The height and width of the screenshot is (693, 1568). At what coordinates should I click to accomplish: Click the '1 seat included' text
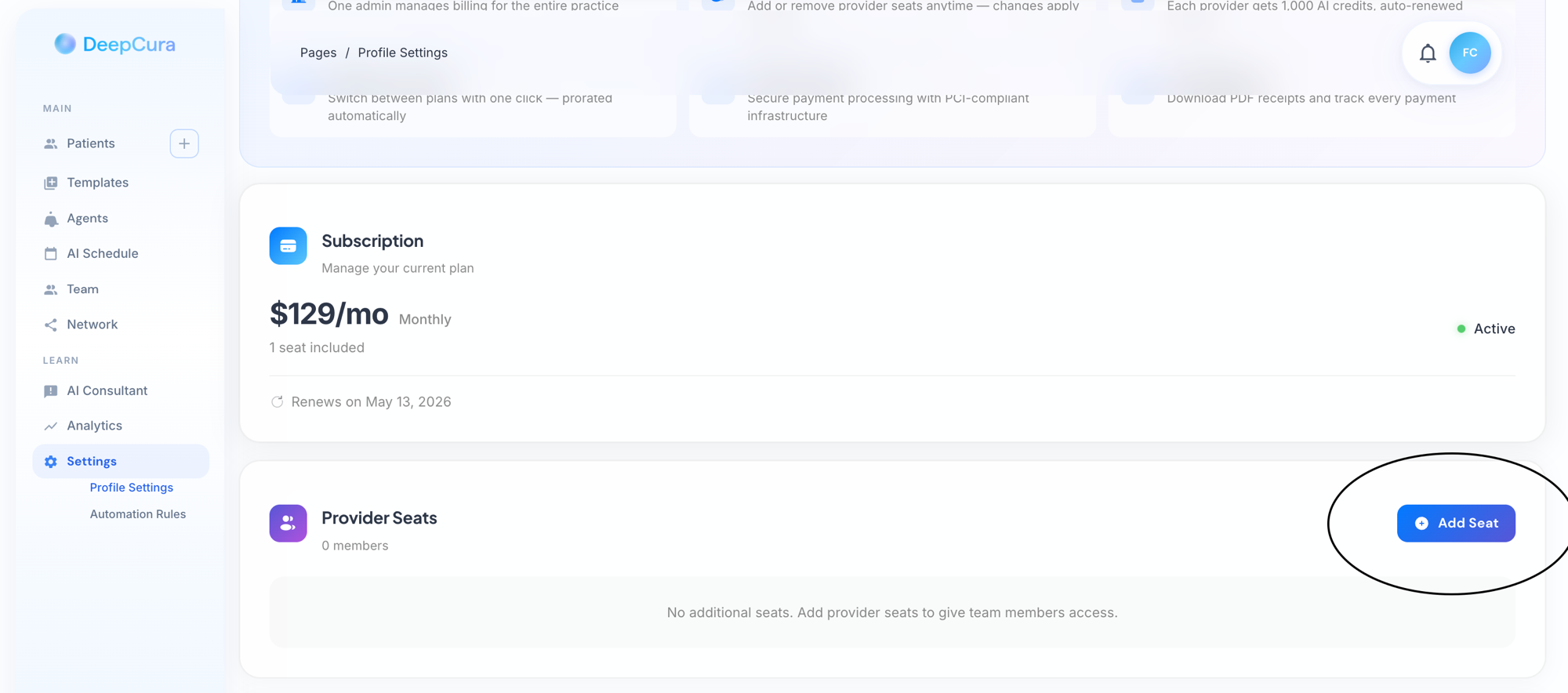click(317, 347)
